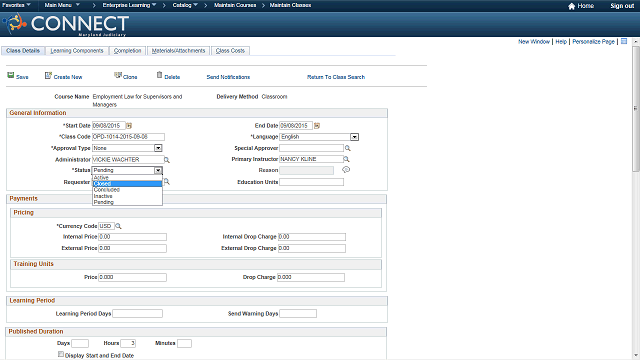Screen dimensions: 640x360
Task: Open the Start Date calendar picker
Action: point(129,126)
